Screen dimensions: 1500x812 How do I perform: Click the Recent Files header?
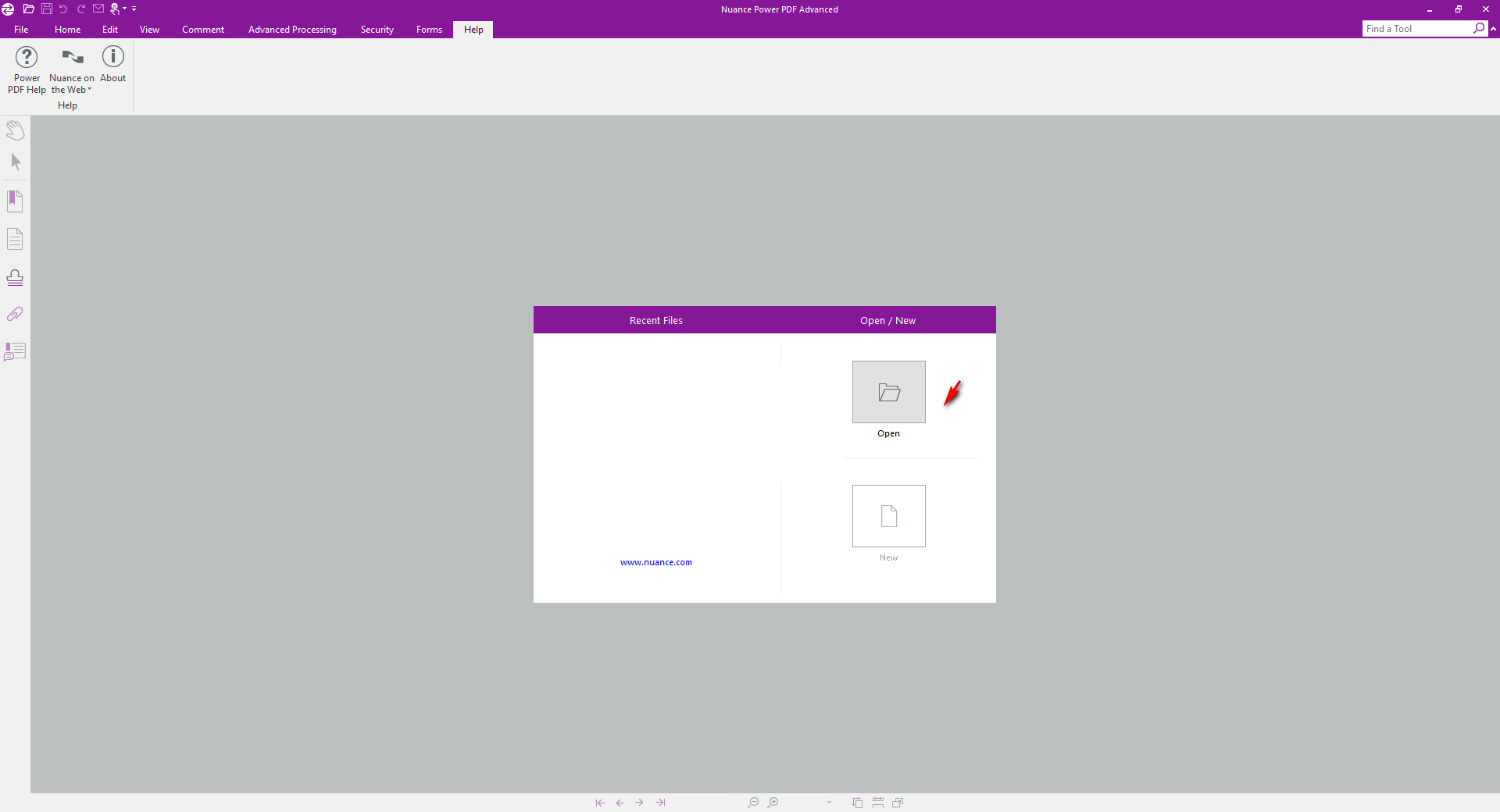tap(656, 321)
